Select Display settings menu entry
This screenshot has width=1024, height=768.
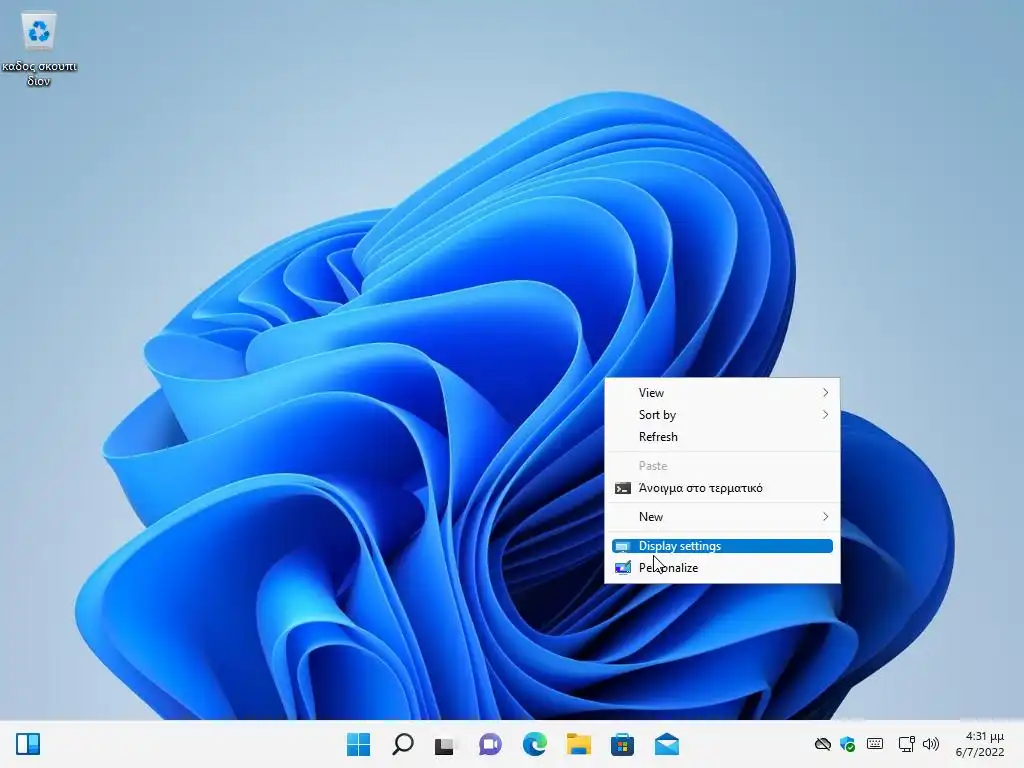point(722,546)
